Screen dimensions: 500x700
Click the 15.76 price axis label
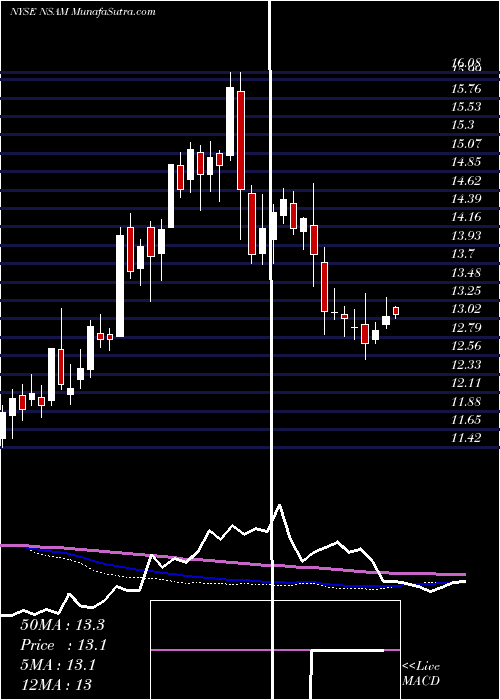tap(467, 89)
